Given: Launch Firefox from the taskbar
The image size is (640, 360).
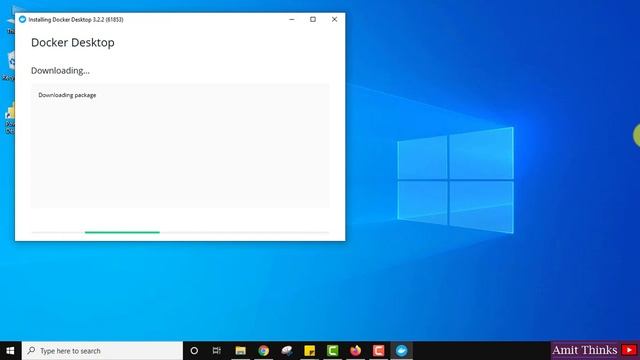Looking at the screenshot, I should point(356,351).
